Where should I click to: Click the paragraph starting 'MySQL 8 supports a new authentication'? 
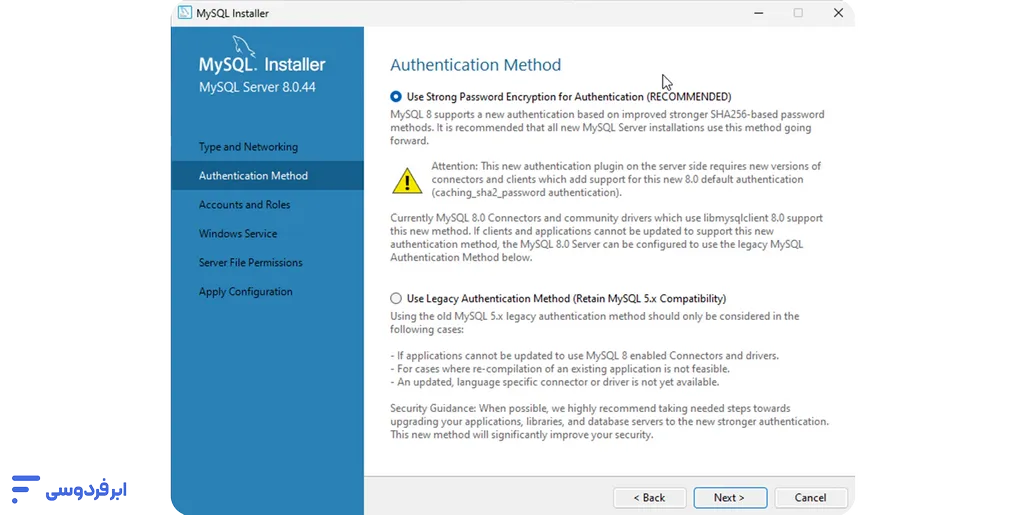(607, 127)
